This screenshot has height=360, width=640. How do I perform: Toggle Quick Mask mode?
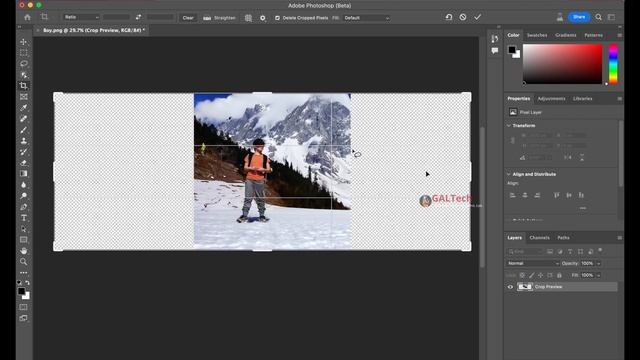click(24, 307)
